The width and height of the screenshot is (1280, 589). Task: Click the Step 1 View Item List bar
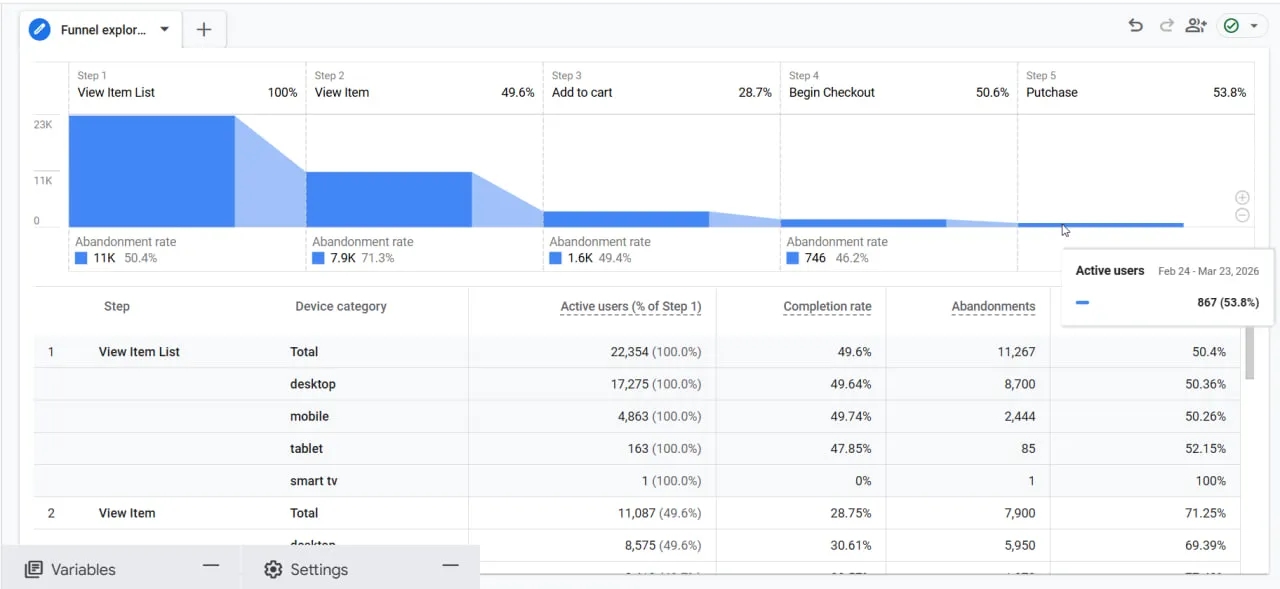pos(151,171)
